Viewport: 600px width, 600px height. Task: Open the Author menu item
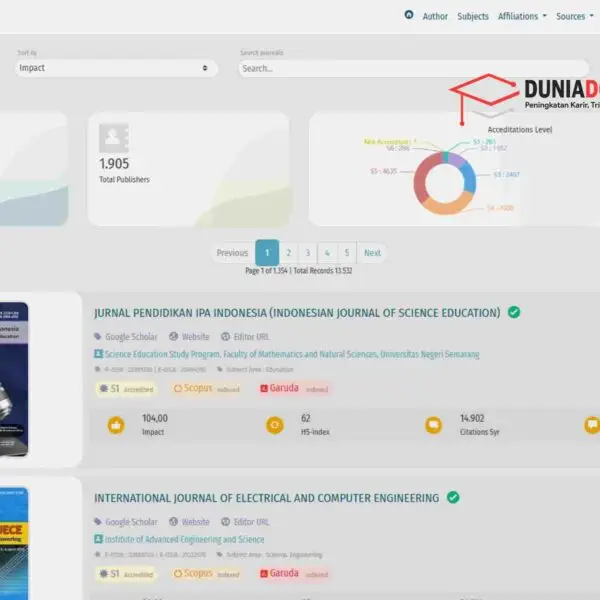point(435,16)
